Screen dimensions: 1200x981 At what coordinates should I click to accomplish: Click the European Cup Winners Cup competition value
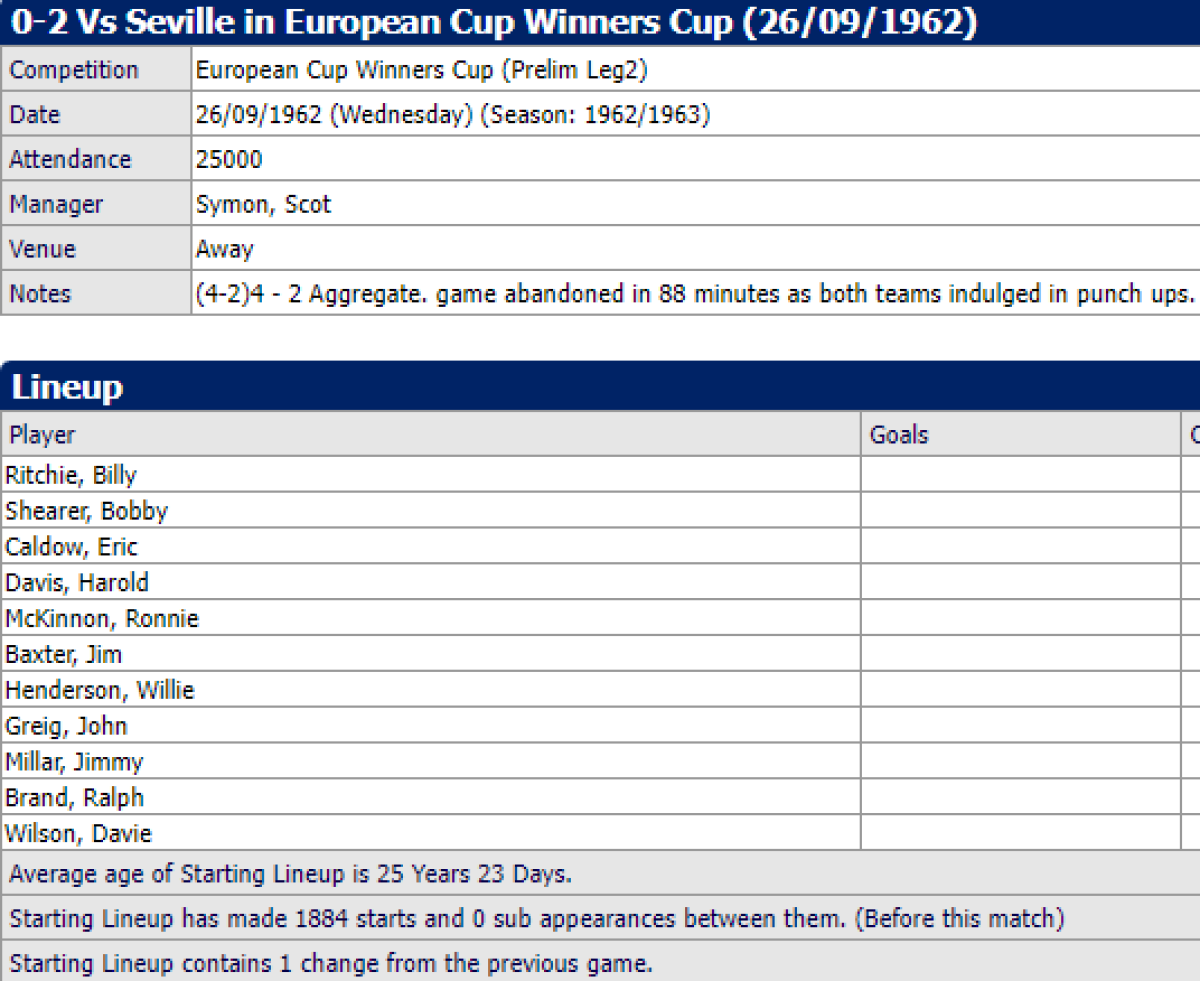[x=421, y=70]
